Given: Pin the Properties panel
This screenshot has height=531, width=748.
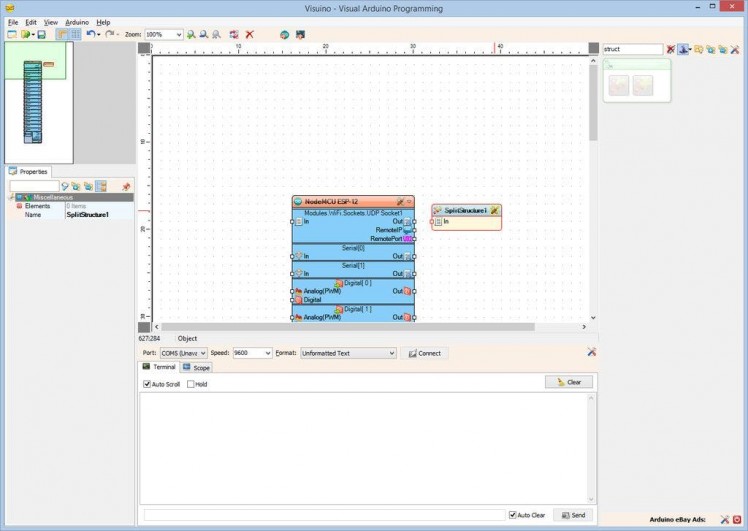Looking at the screenshot, I should click(x=126, y=186).
